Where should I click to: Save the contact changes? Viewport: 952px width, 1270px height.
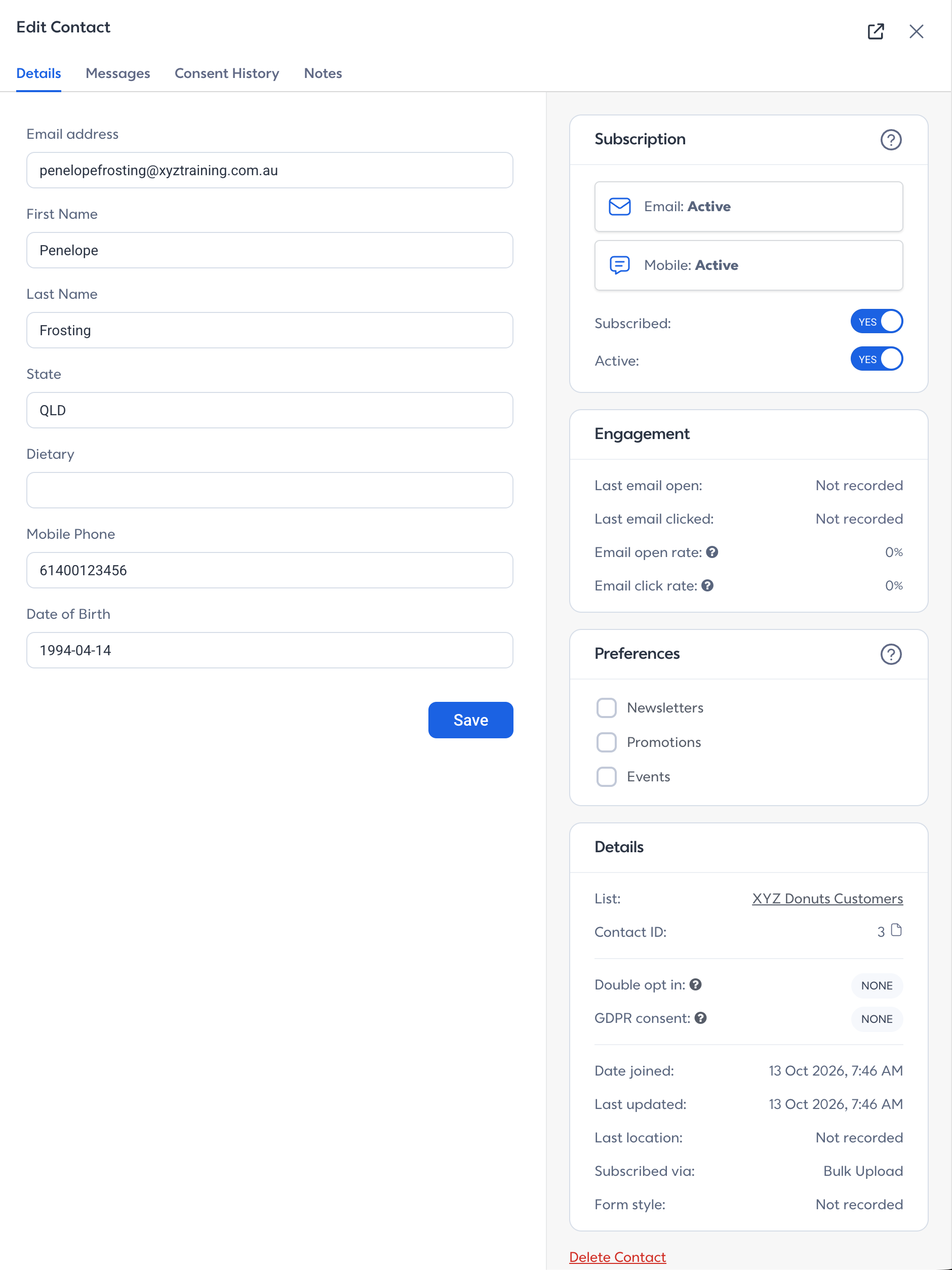470,720
